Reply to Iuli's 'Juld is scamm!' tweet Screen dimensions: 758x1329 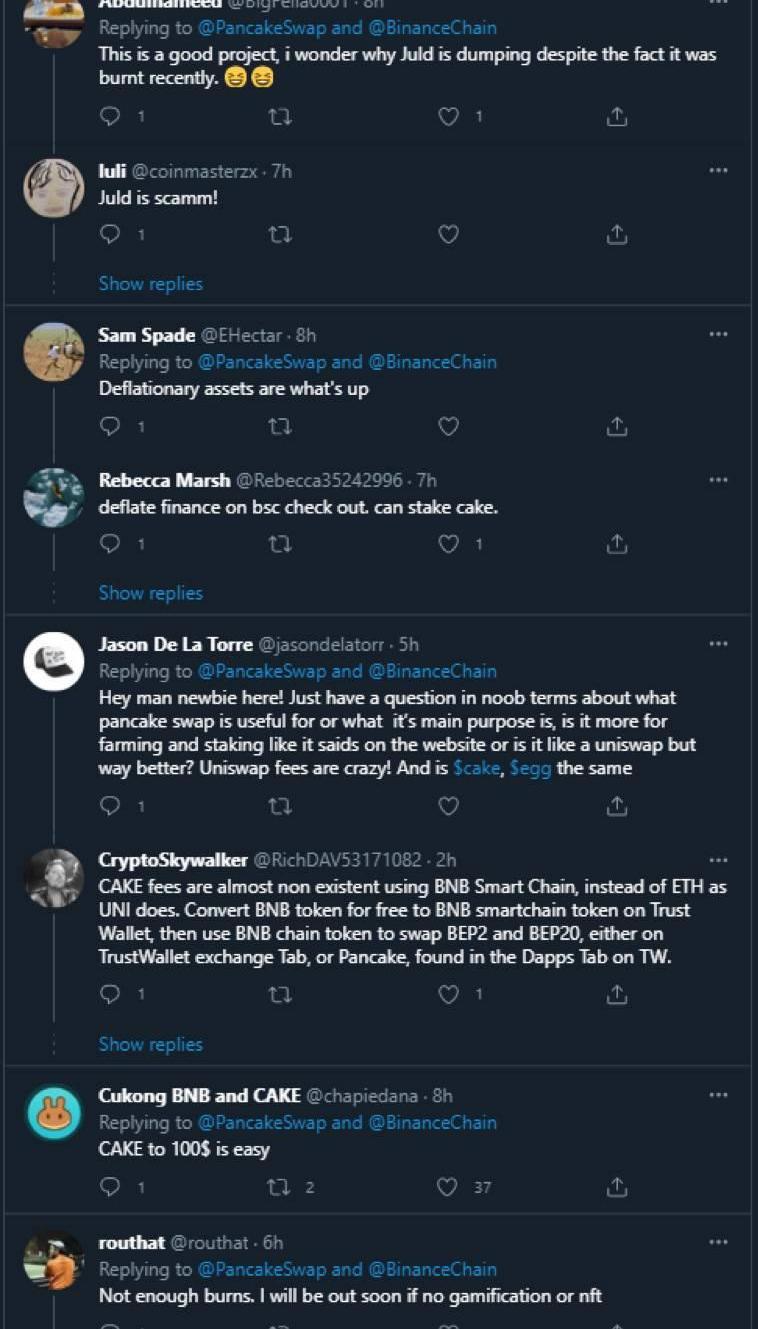[x=111, y=234]
